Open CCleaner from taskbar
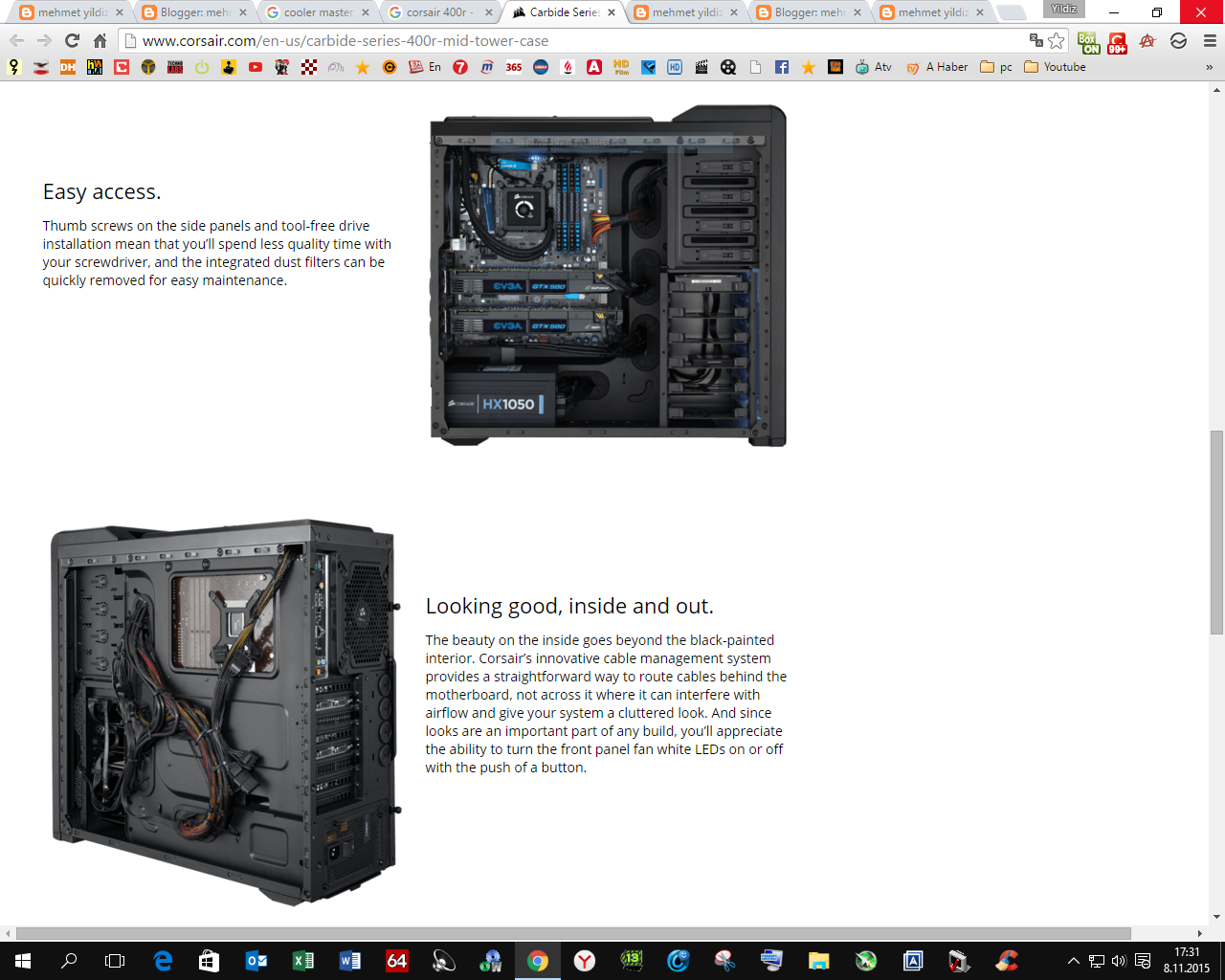1225x980 pixels. 1006,961
